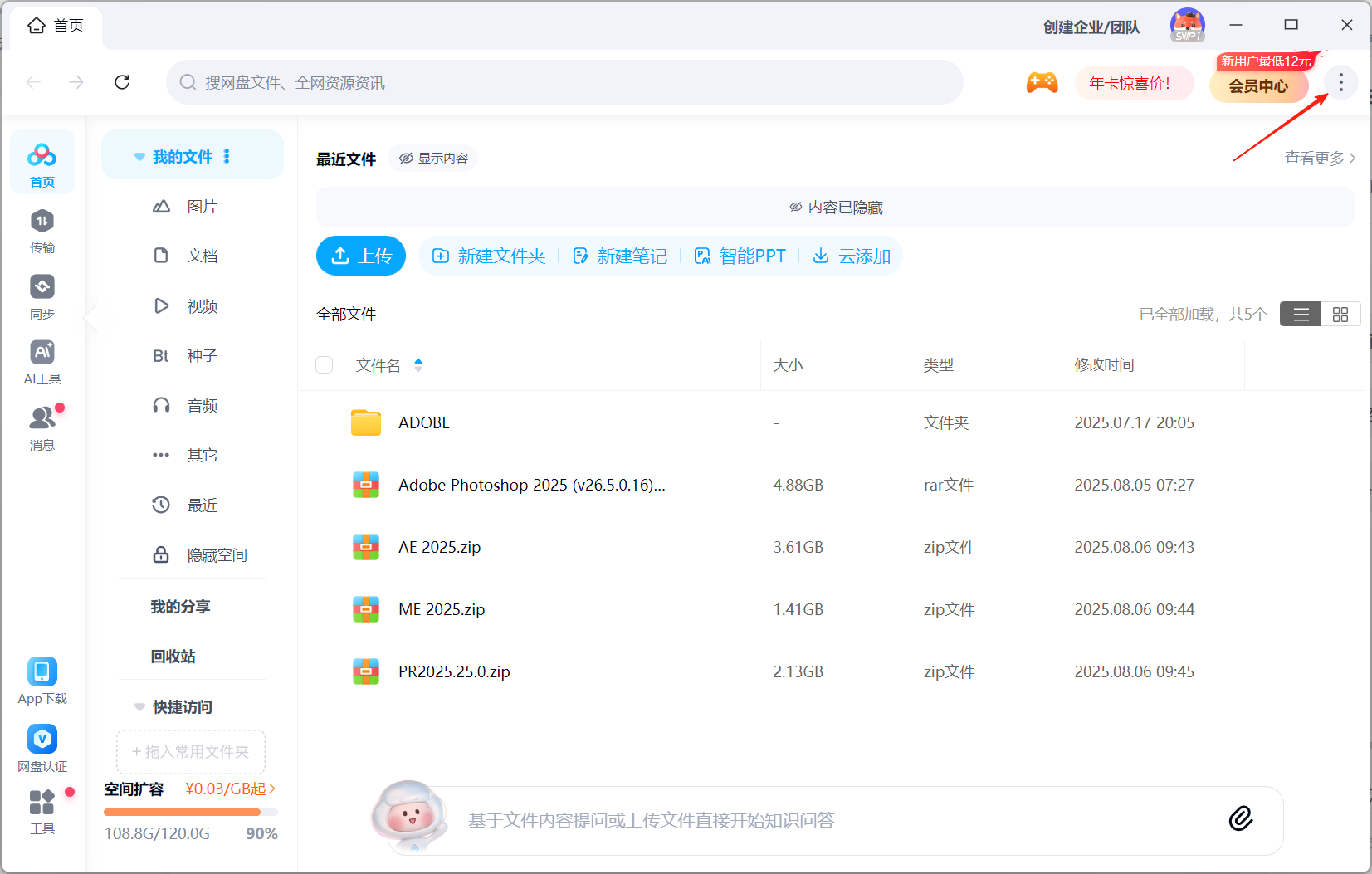Sort files using the 文件名 sort arrow

(x=418, y=365)
